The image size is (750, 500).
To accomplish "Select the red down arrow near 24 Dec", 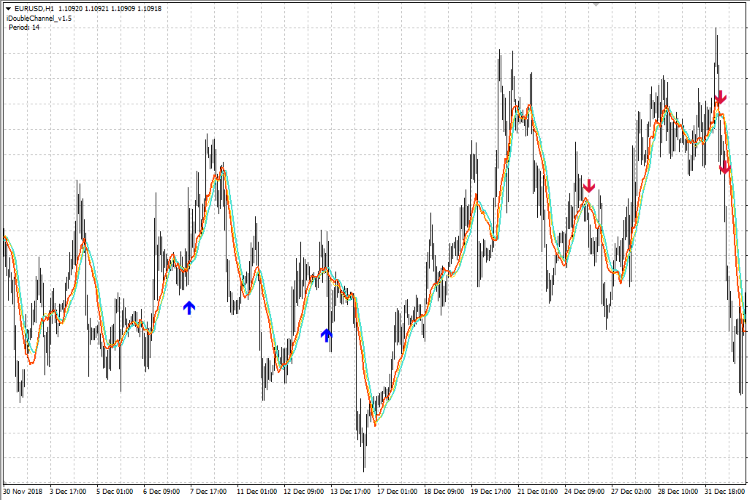I will pyautogui.click(x=589, y=185).
